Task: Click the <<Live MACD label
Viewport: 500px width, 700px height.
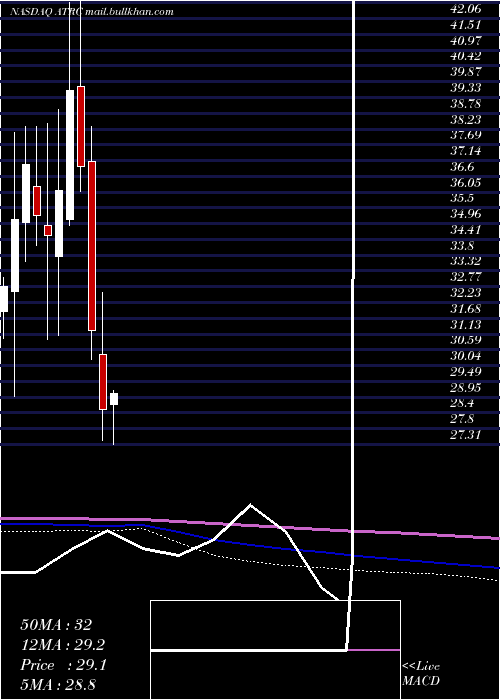Action: 421,674
